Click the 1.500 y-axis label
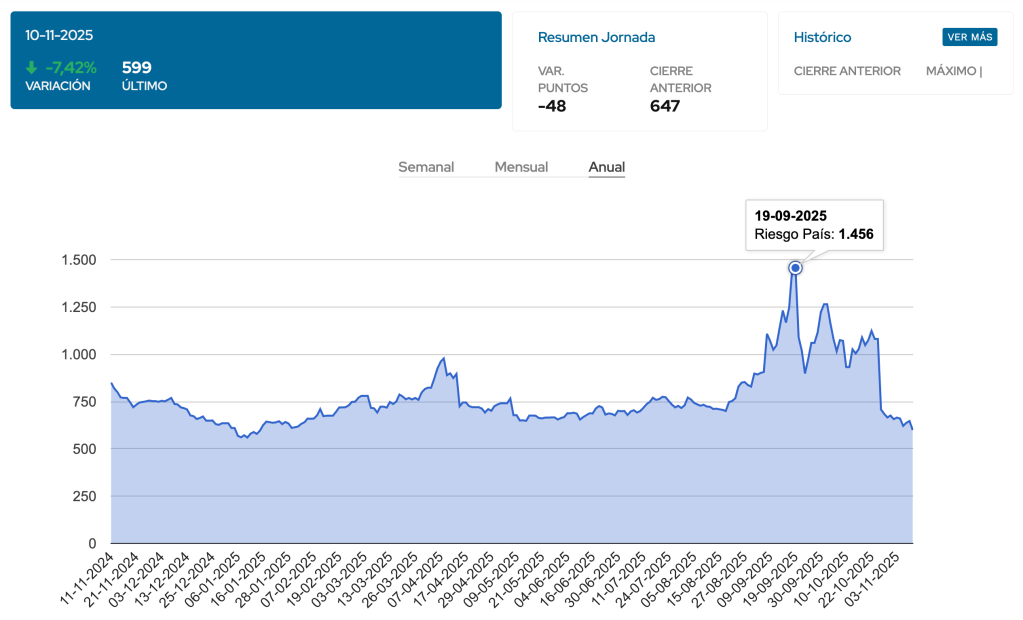This screenshot has width=1023, height=620. [76, 260]
